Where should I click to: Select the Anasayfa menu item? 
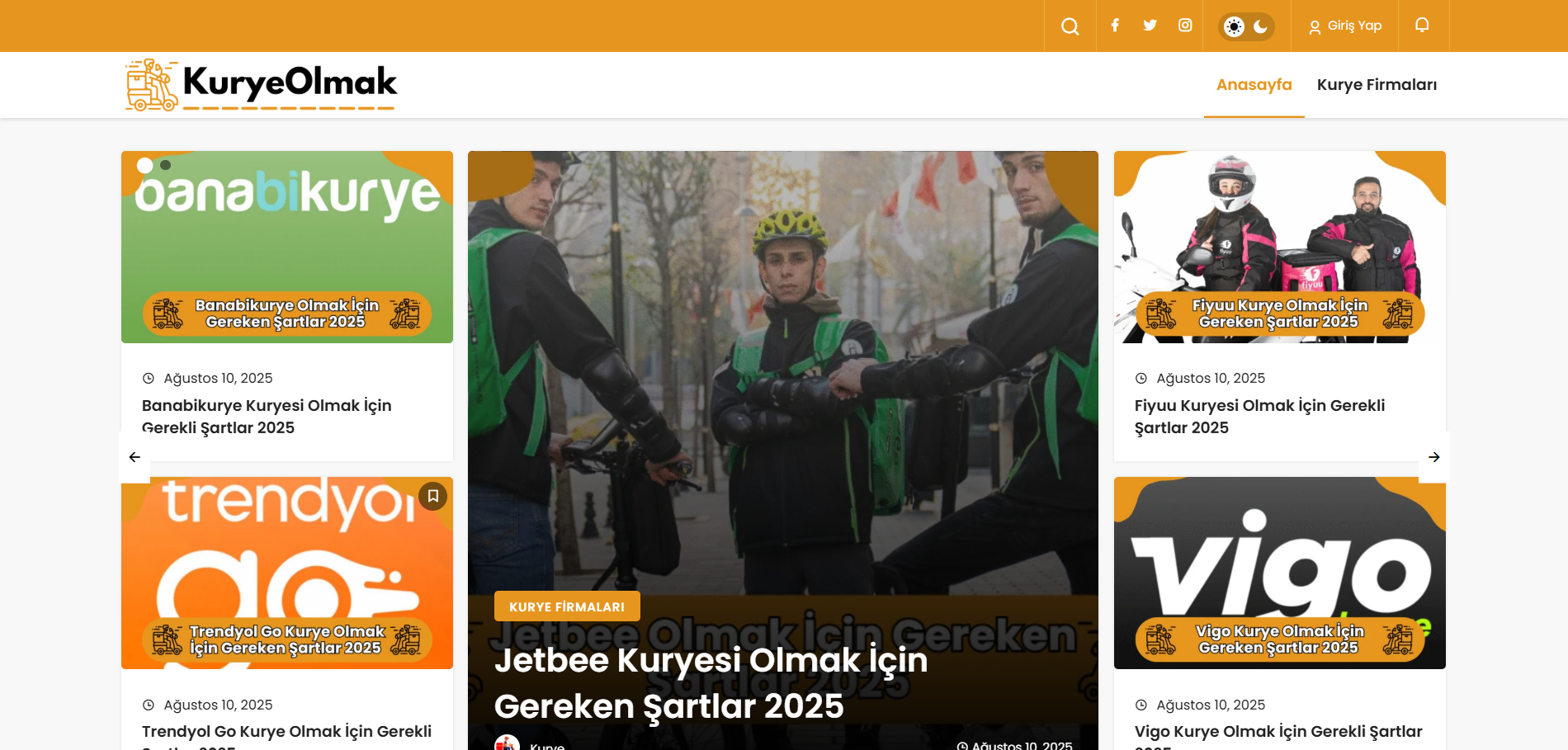1254,85
